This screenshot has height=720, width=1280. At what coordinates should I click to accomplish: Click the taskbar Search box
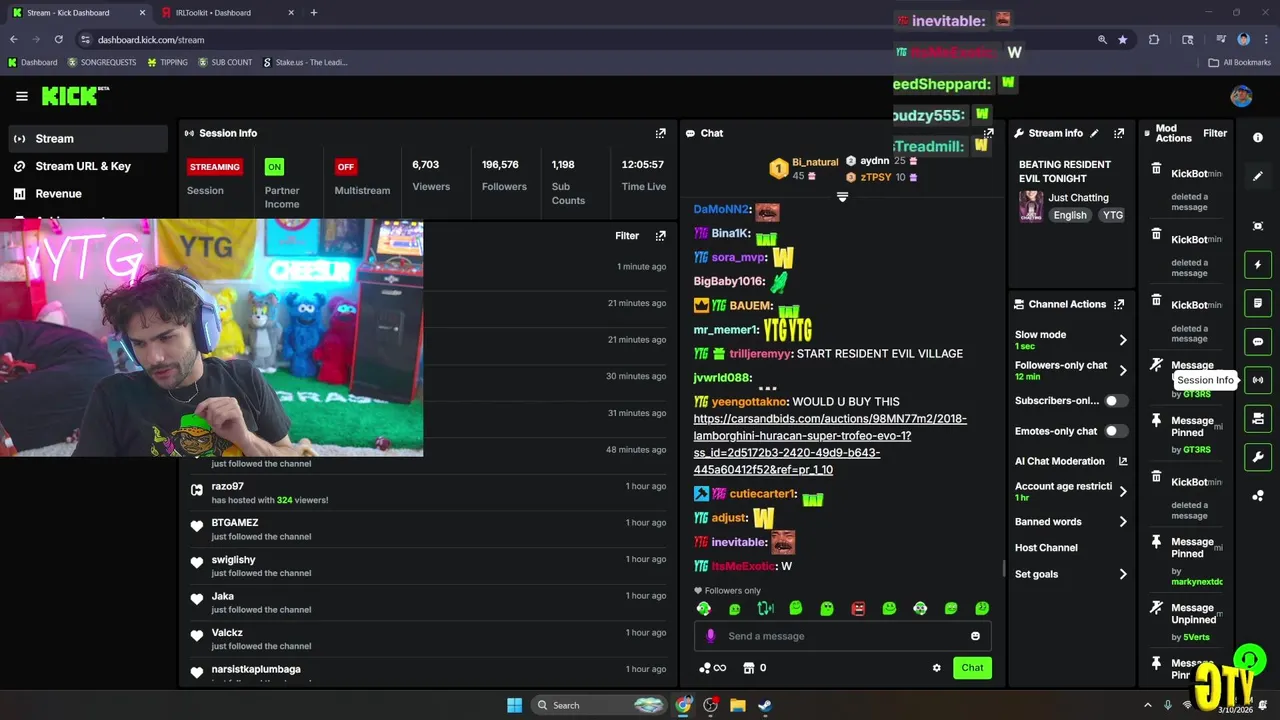pos(598,705)
